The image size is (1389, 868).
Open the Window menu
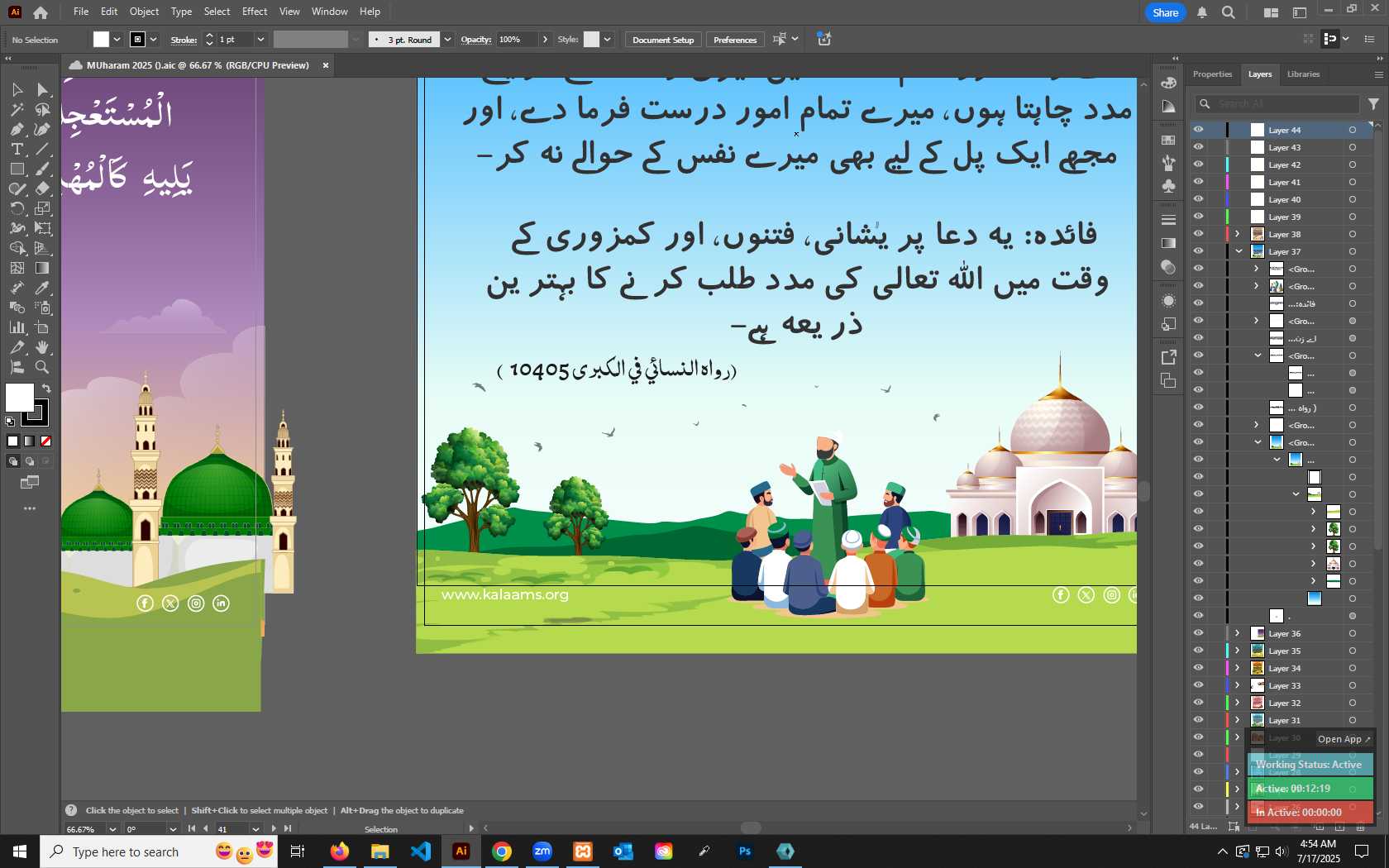tap(330, 12)
